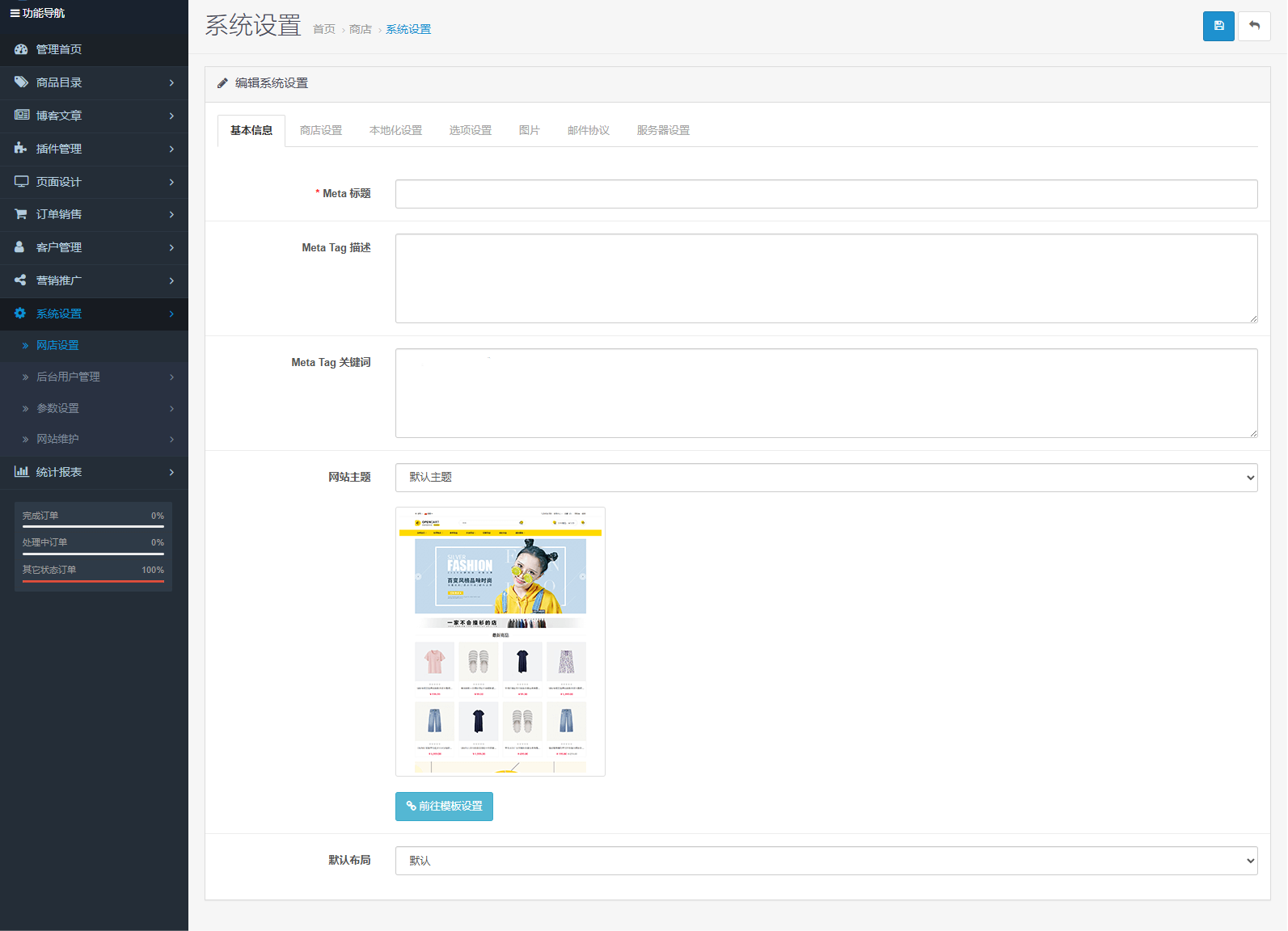Click the 首页 breadcrumb link
The width and height of the screenshot is (1288, 931).
point(323,29)
